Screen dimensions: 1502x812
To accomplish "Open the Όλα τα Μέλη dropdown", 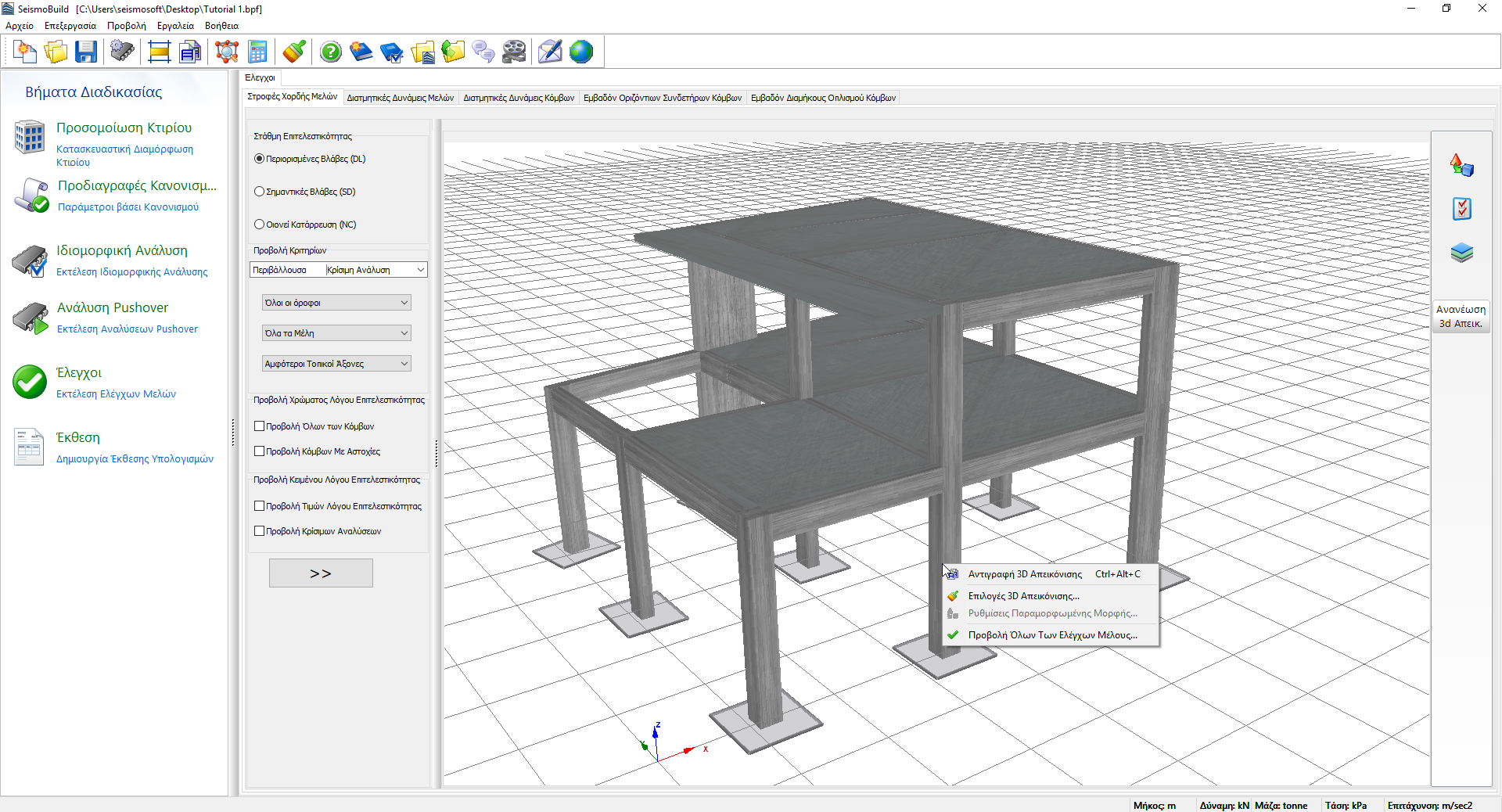I will tap(336, 333).
